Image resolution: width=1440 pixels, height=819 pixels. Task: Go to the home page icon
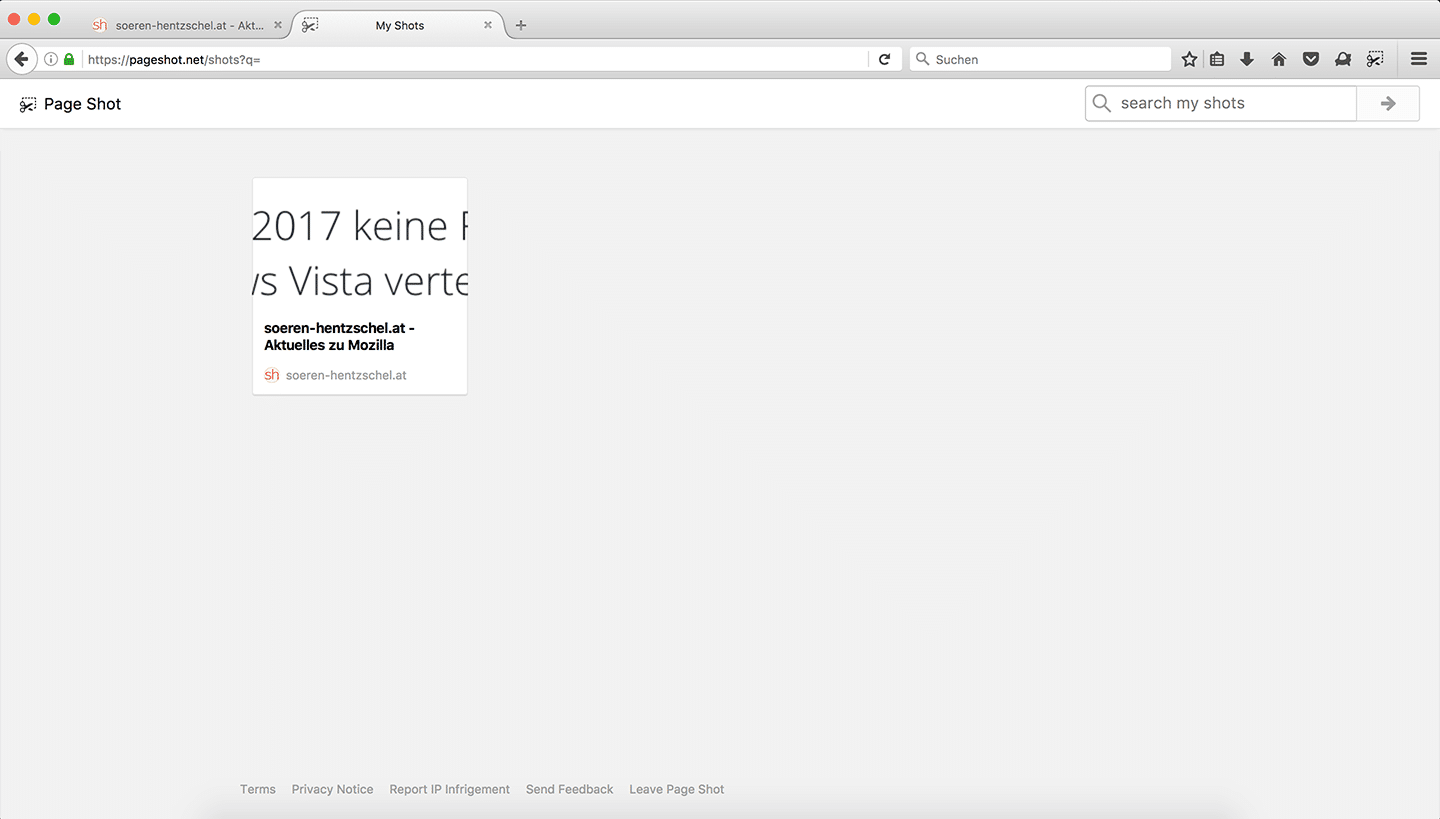click(x=1278, y=59)
